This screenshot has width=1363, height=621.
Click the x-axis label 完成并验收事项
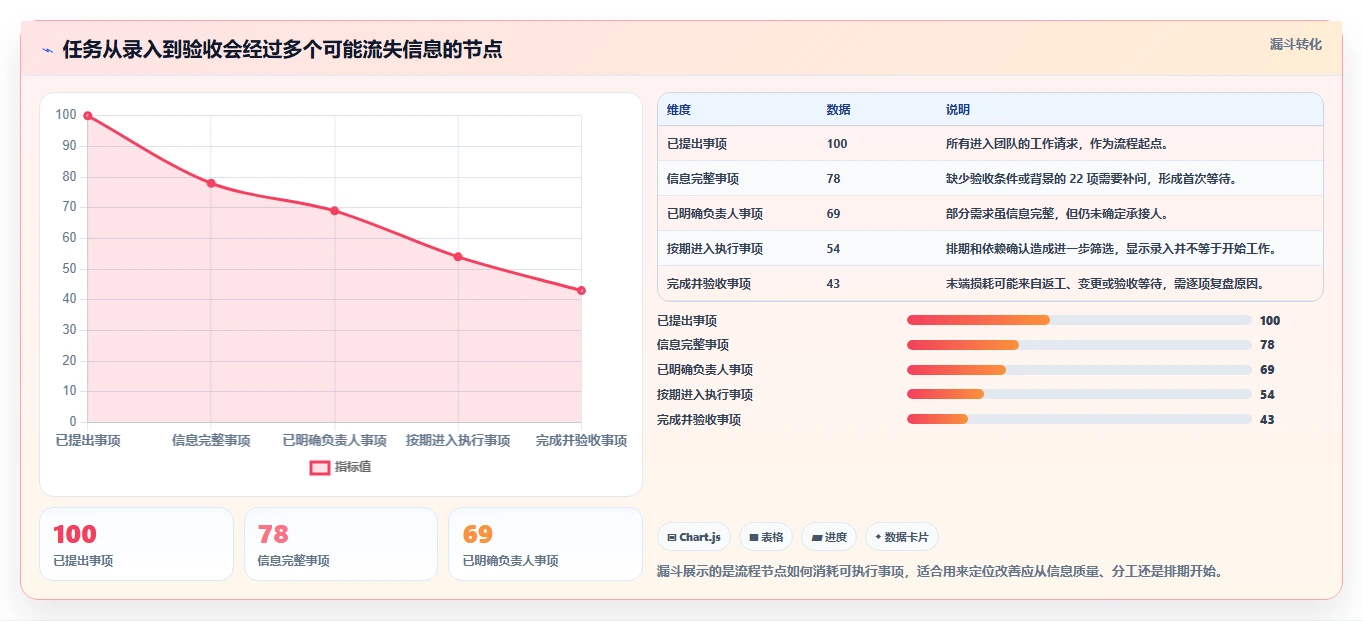(581, 441)
